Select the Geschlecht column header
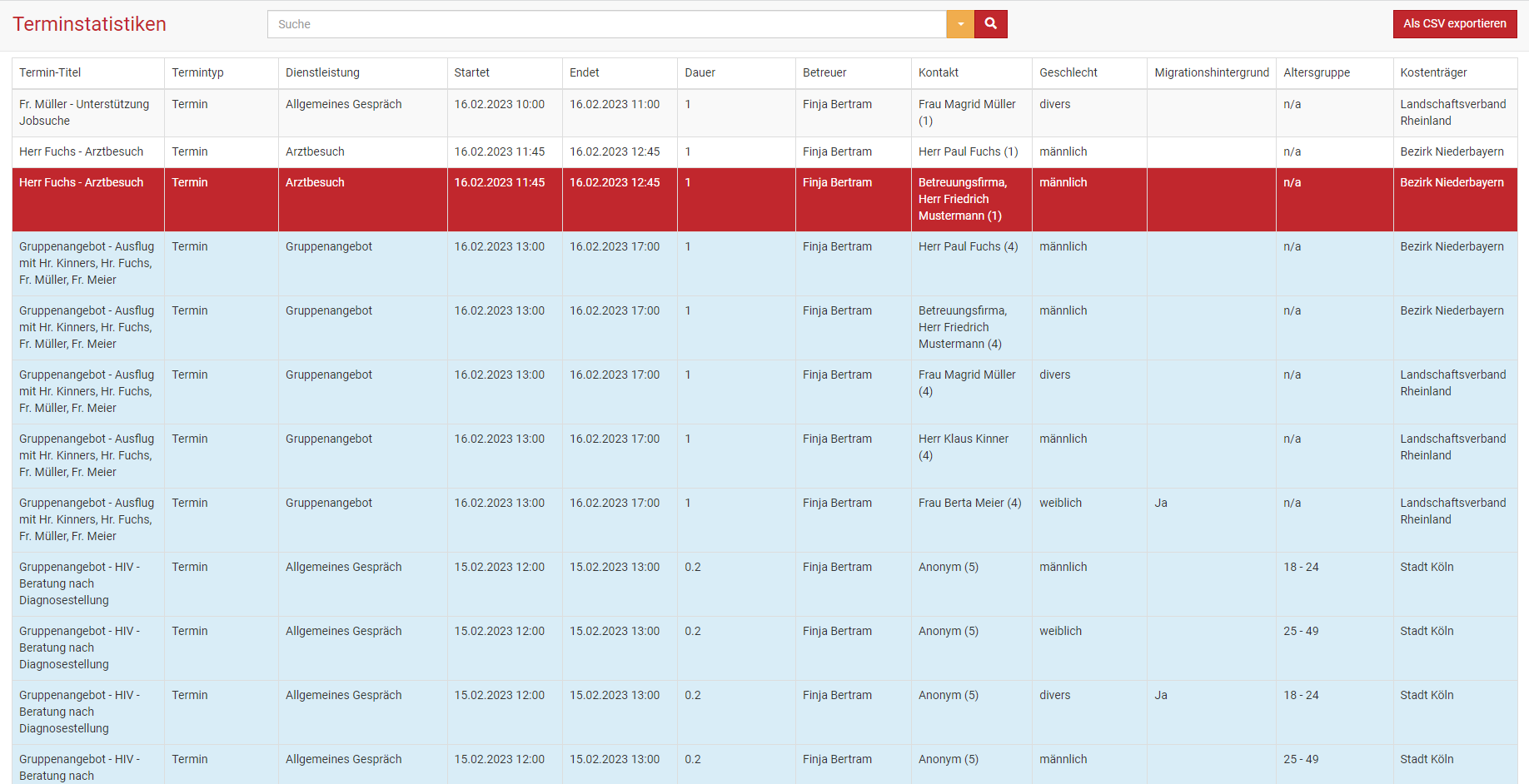 pyautogui.click(x=1068, y=72)
